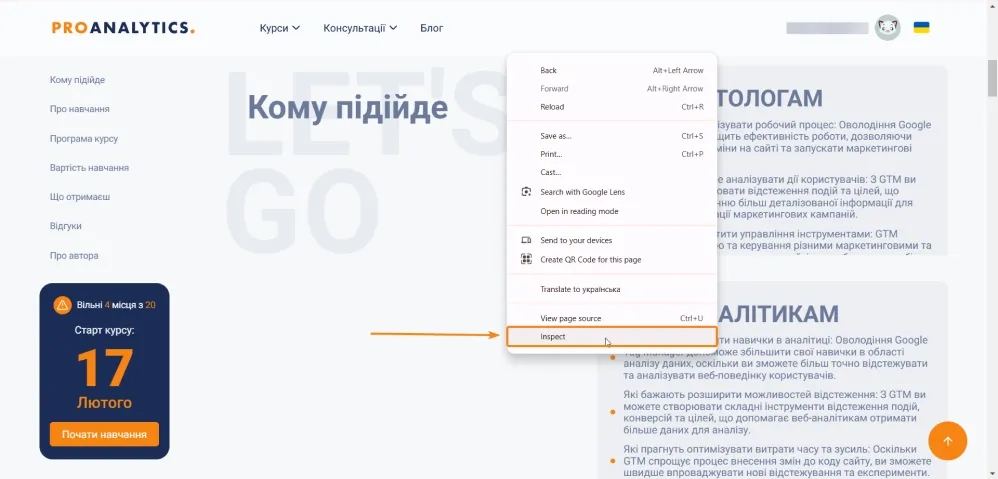Choose Cast... from the context menu
998x479 pixels.
[612, 172]
